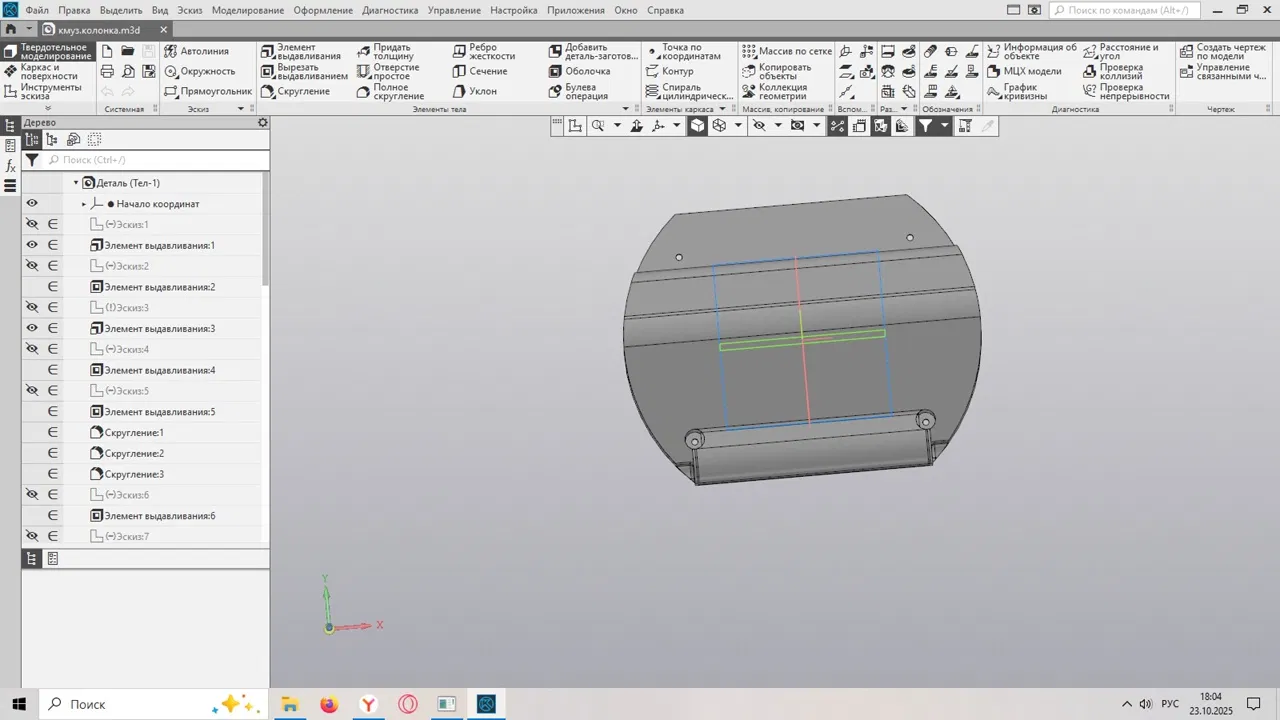Click the Копировать объекты tool
Viewport: 1280px width, 720px height.
777,72
